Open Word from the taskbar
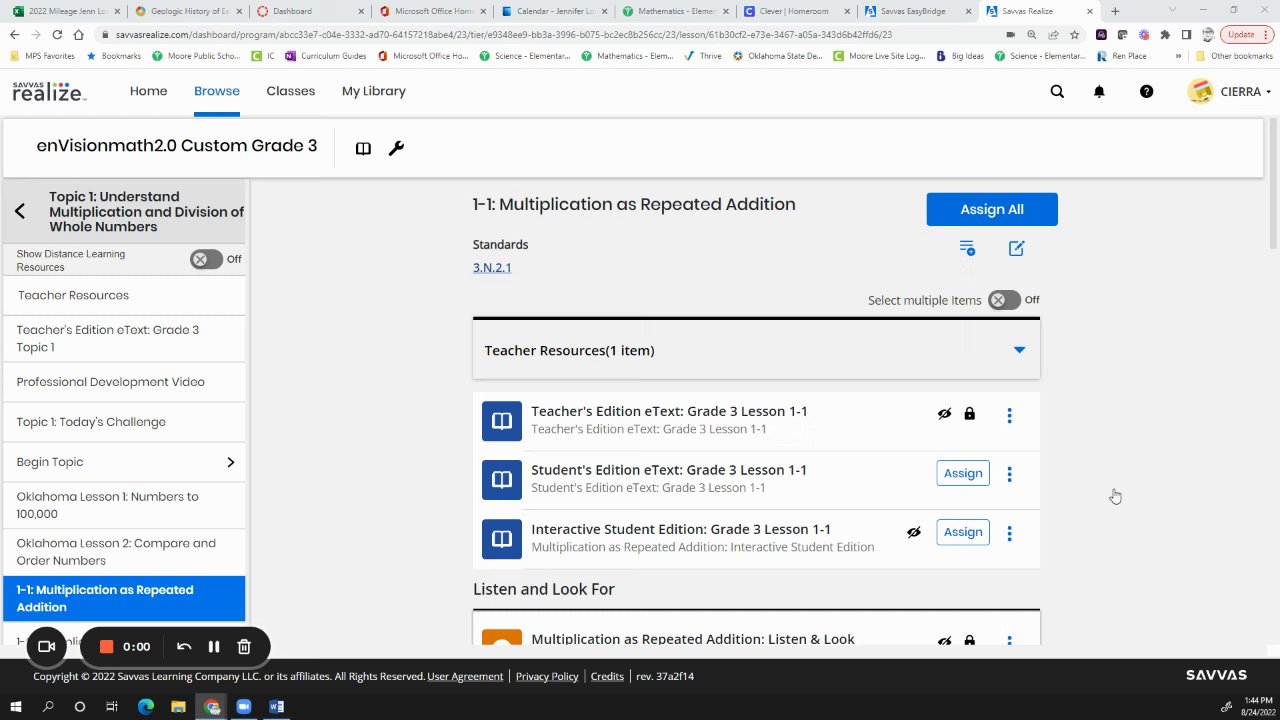Viewport: 1280px width, 720px height. 277,706
